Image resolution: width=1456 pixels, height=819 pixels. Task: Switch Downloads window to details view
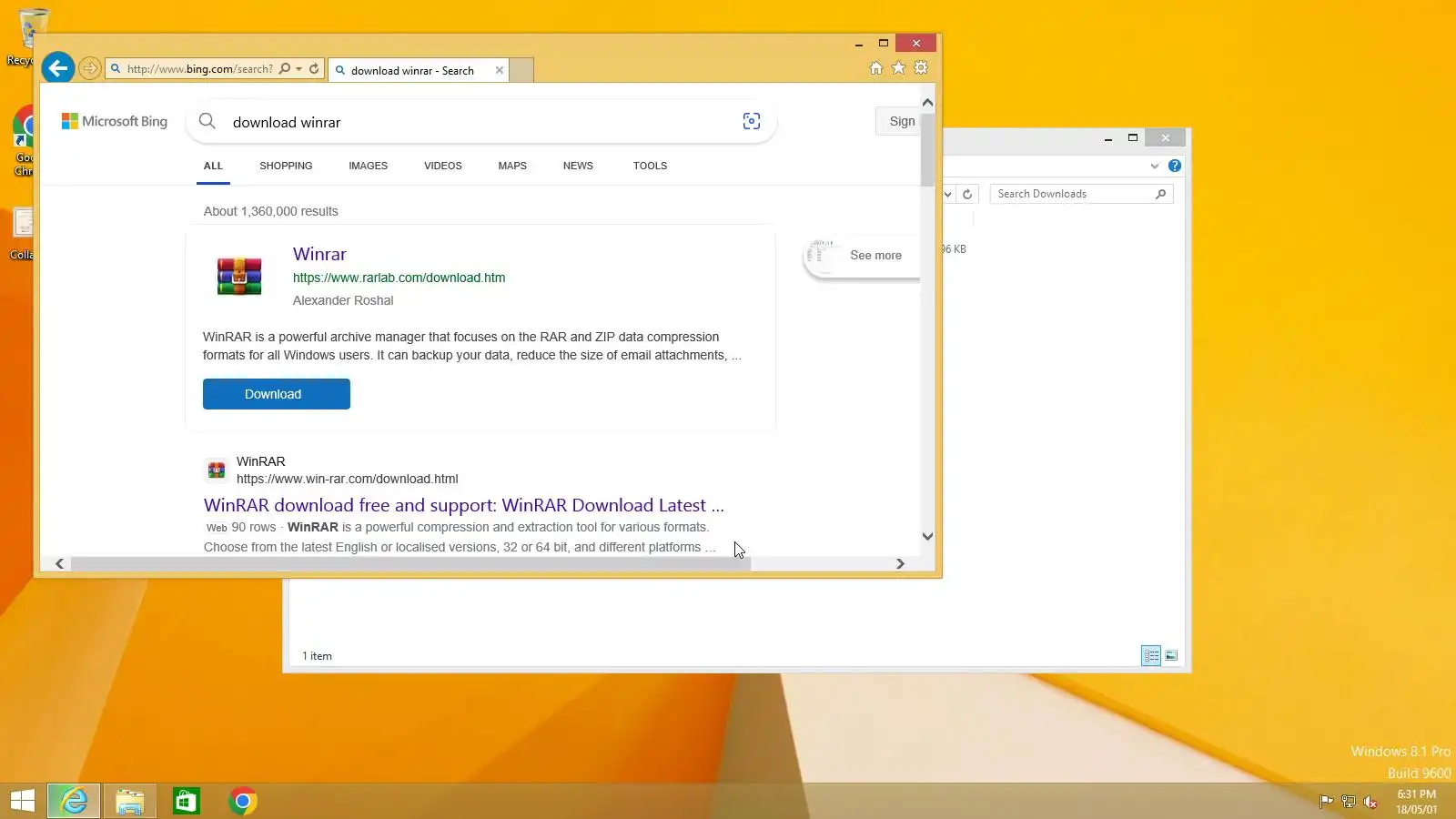point(1151,655)
